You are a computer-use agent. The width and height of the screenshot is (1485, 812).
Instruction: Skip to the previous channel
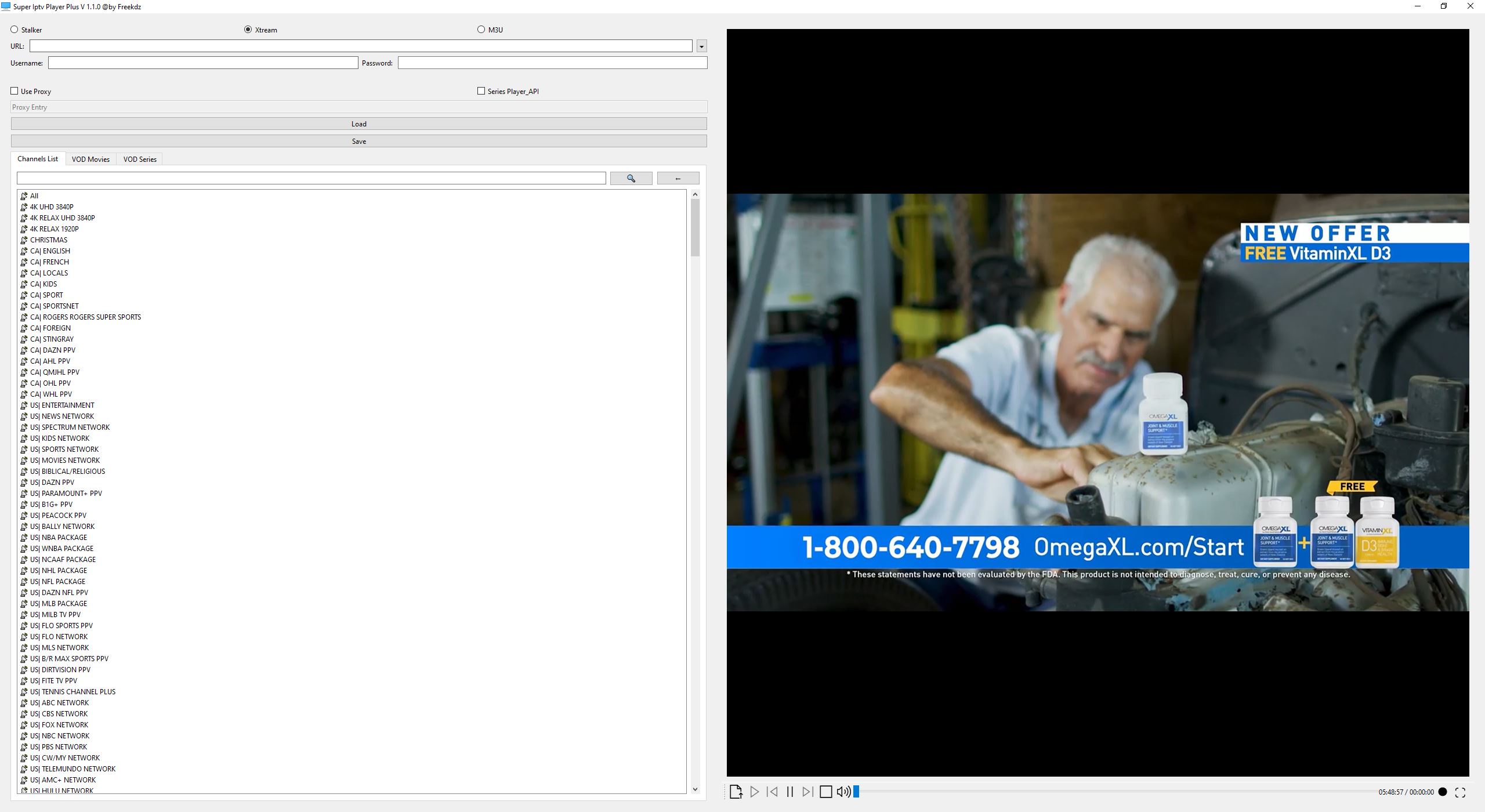pyautogui.click(x=772, y=792)
